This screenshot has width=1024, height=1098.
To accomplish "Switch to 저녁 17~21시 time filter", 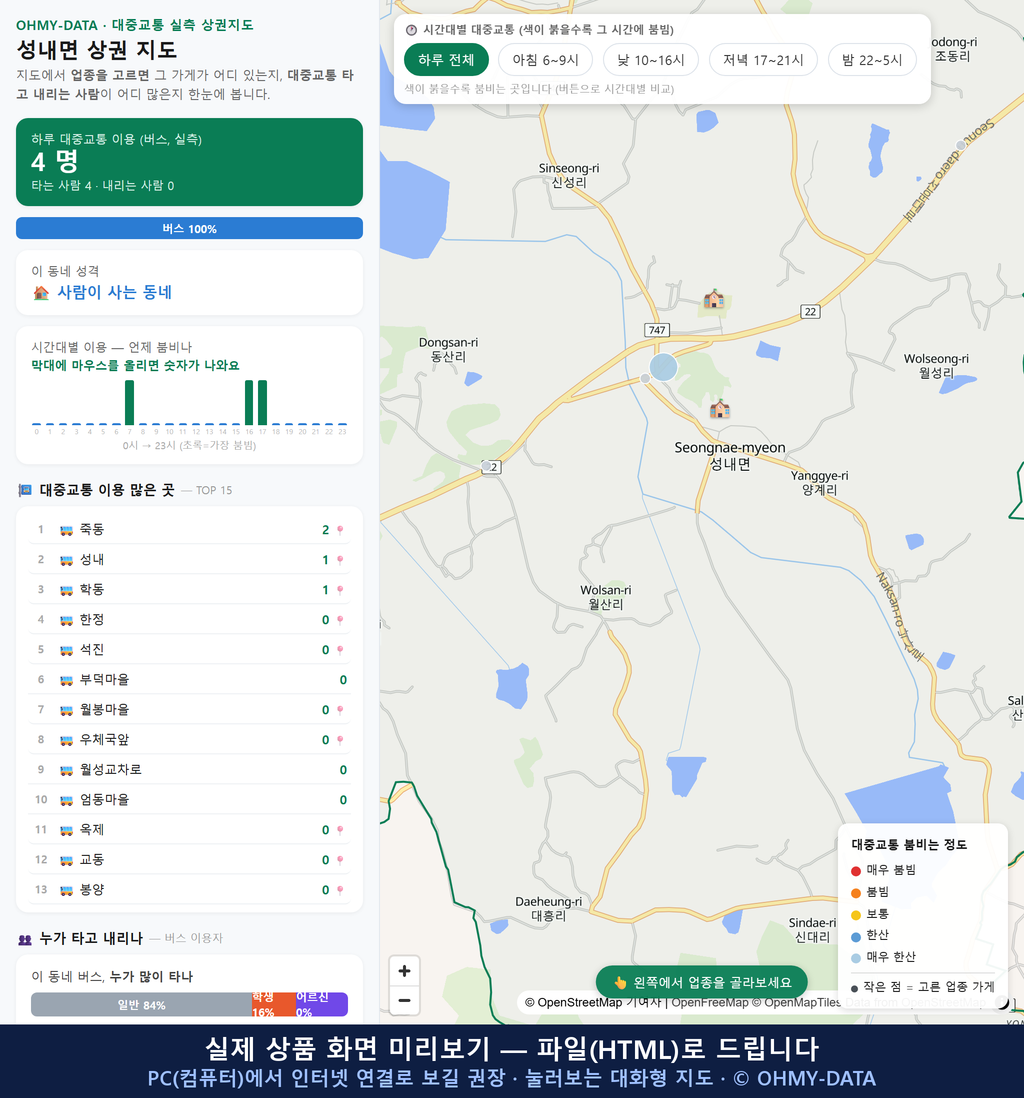I will (x=763, y=60).
